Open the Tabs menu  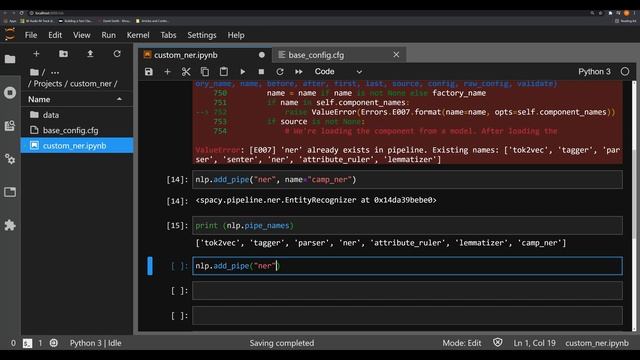pyautogui.click(x=168, y=35)
